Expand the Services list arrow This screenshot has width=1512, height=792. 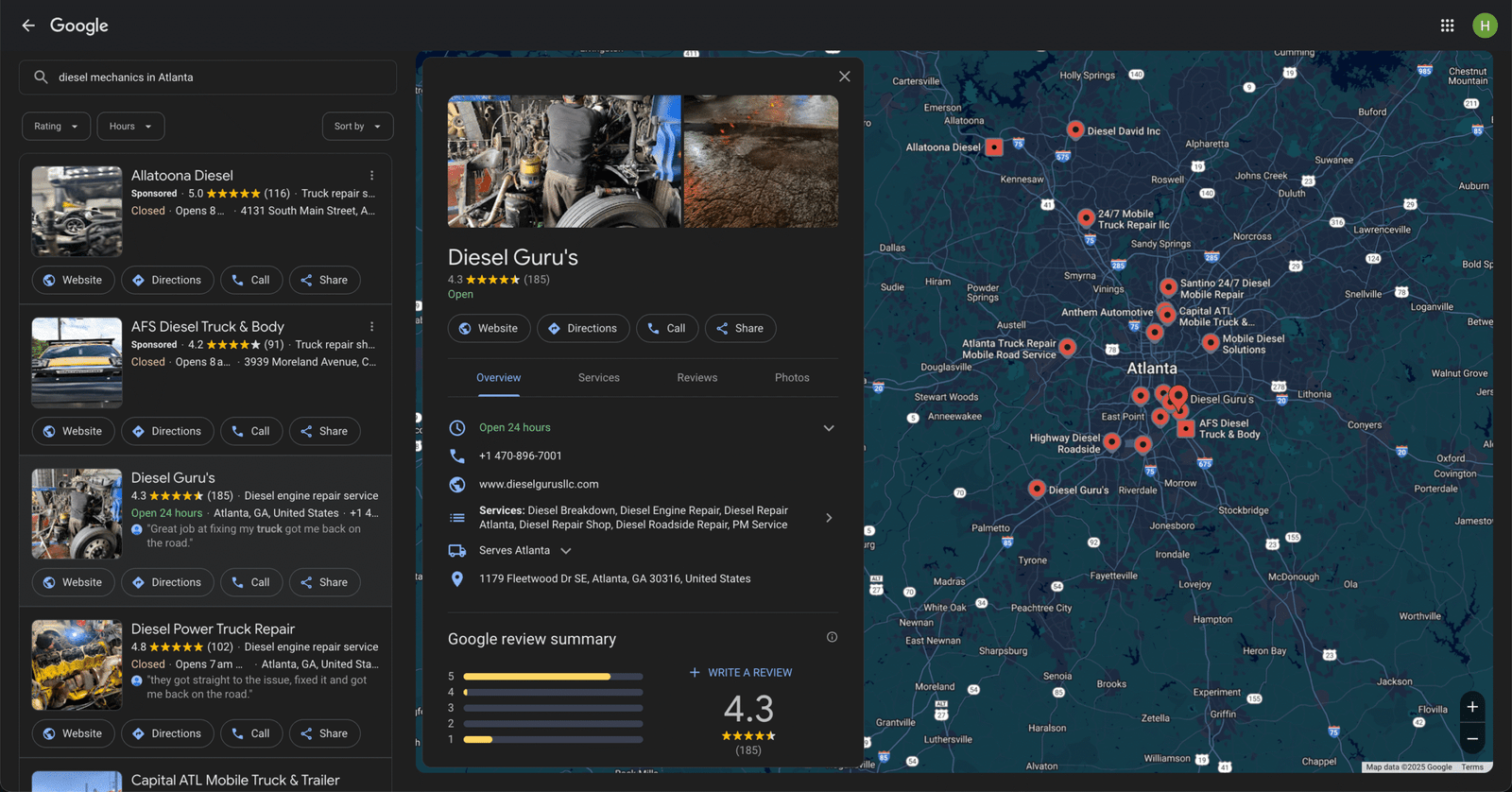(x=829, y=518)
